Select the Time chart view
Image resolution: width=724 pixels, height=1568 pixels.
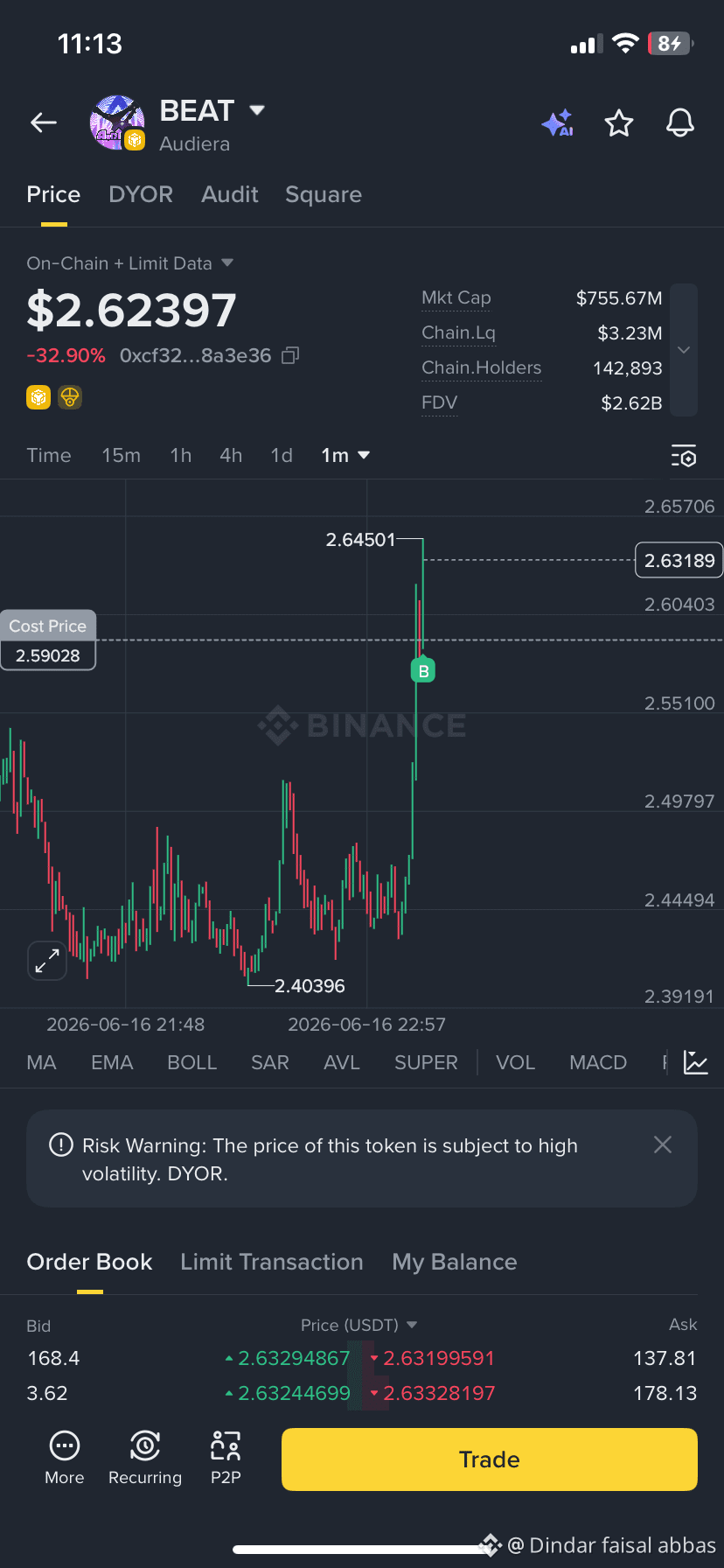click(49, 455)
